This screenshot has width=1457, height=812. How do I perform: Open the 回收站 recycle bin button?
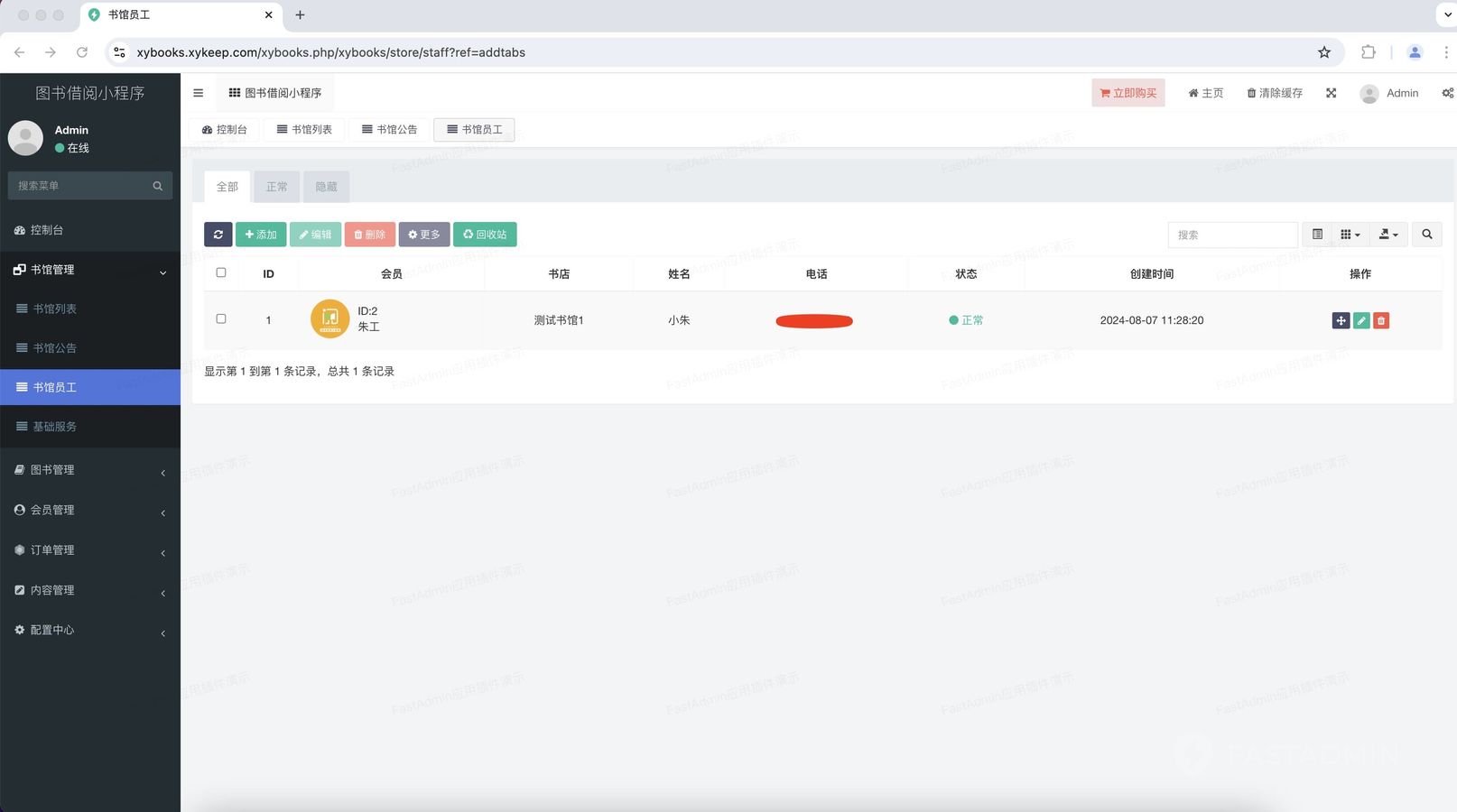pos(485,235)
